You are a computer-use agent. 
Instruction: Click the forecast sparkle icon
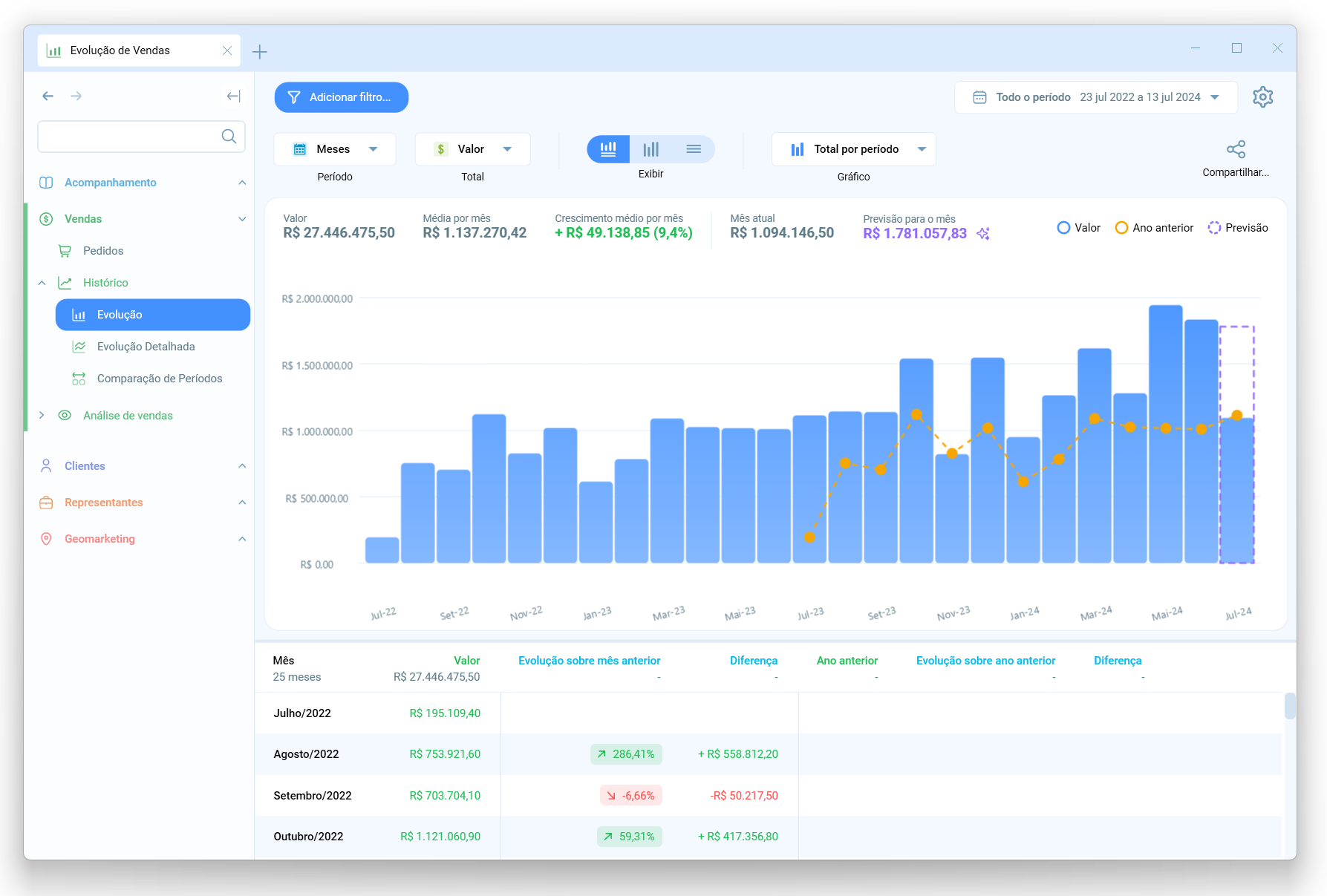pyautogui.click(x=983, y=234)
